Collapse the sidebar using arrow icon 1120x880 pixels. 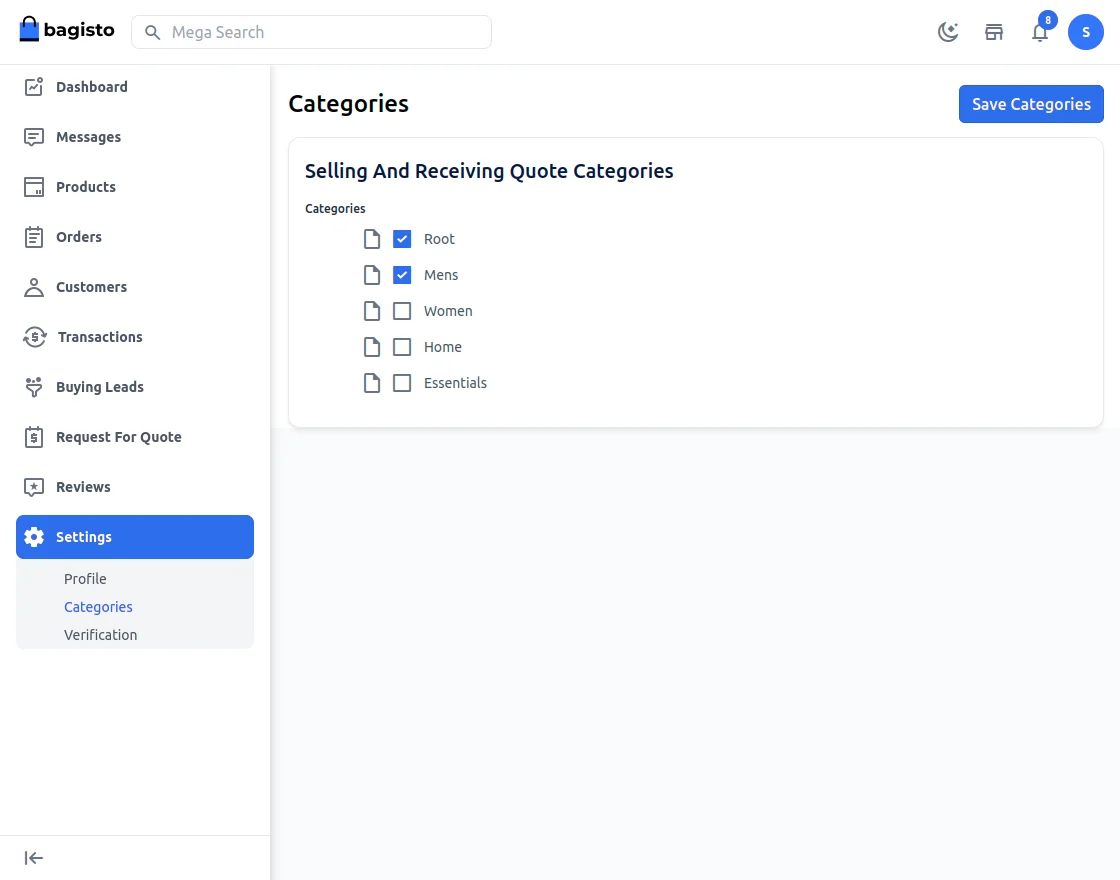(x=34, y=858)
